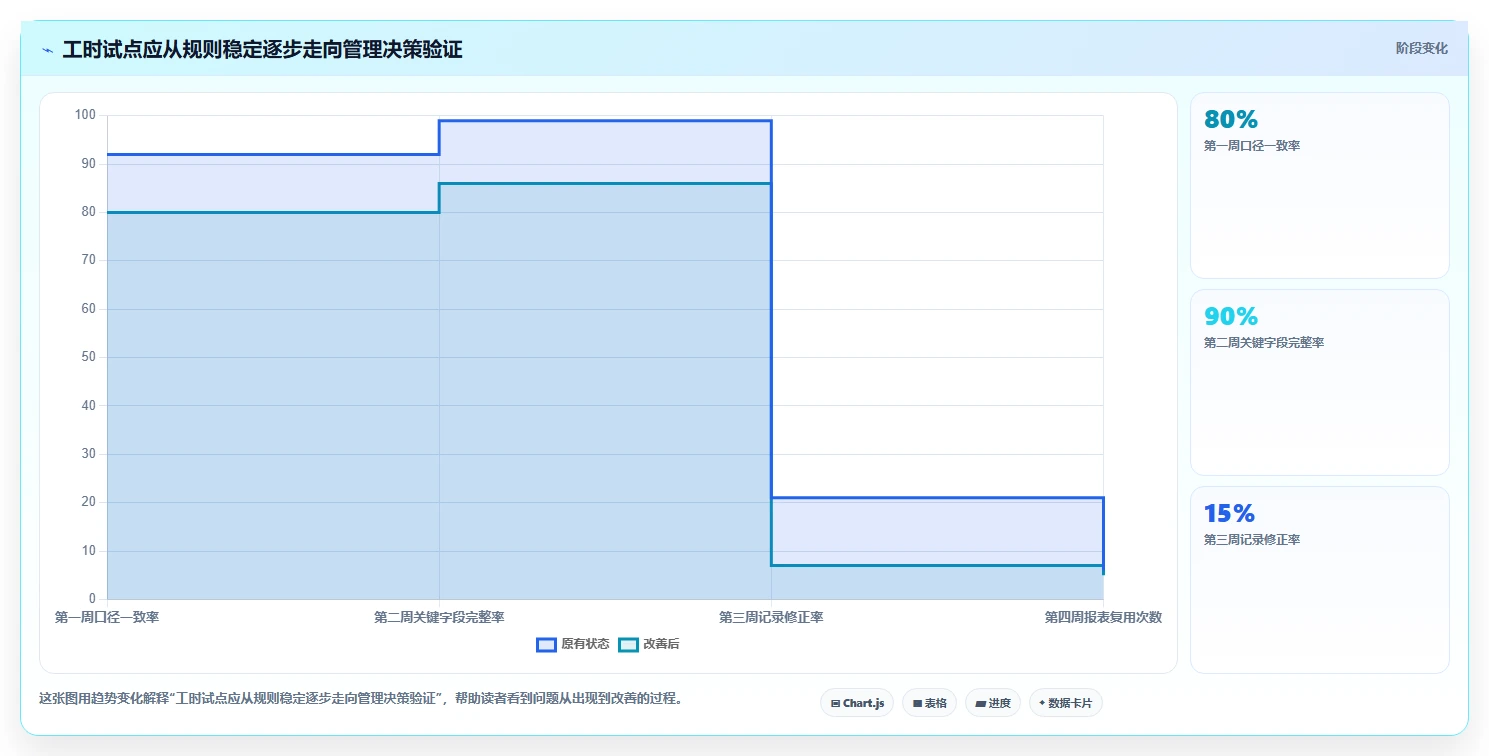Click x-axis label 第四周报表复用次数
The width and height of the screenshot is (1489, 756).
pyautogui.click(x=1103, y=618)
